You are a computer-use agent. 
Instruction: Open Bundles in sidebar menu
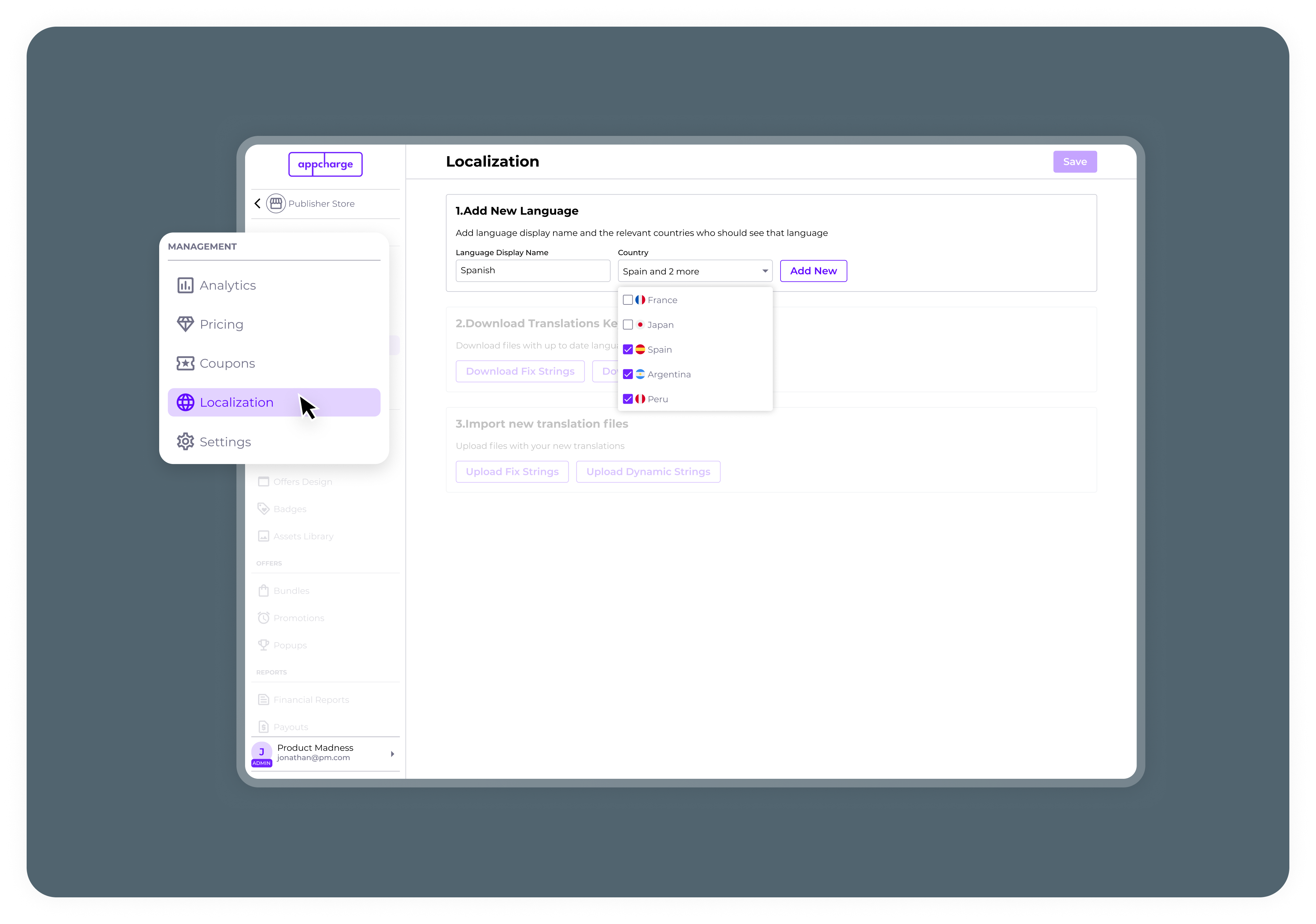pos(291,591)
